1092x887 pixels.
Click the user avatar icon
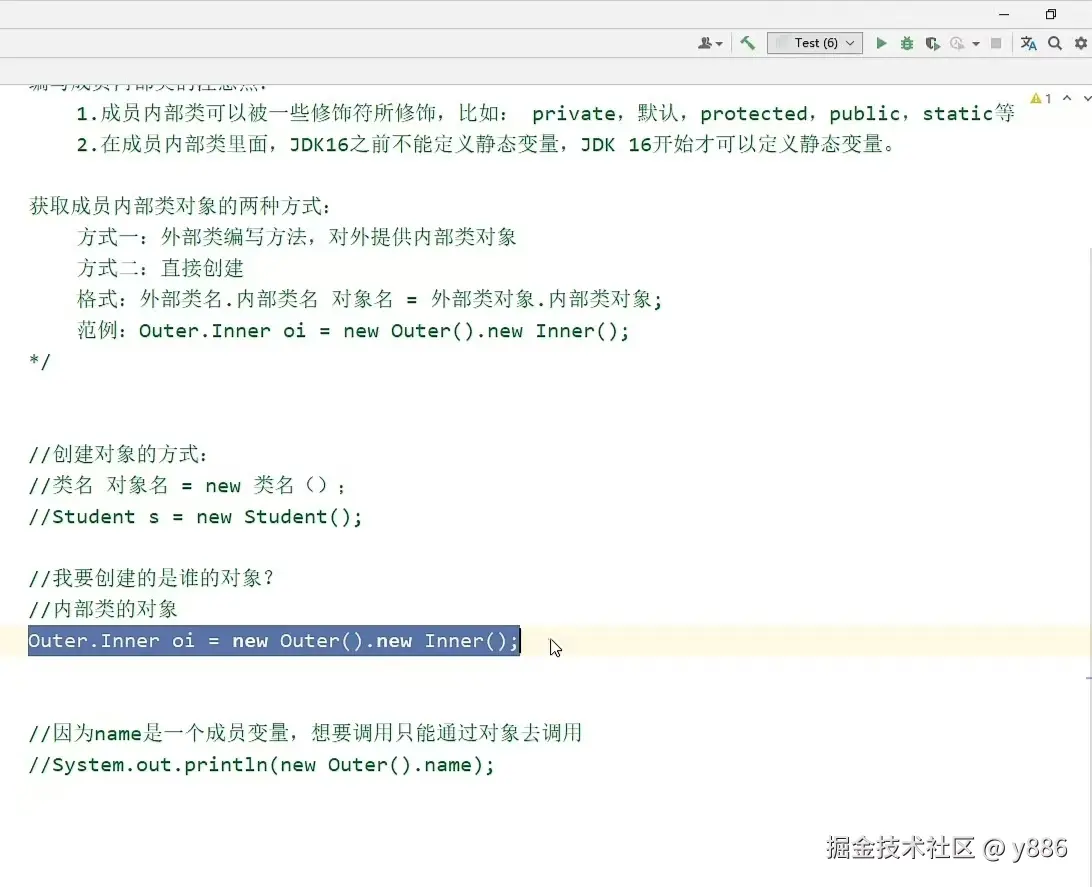click(x=704, y=44)
